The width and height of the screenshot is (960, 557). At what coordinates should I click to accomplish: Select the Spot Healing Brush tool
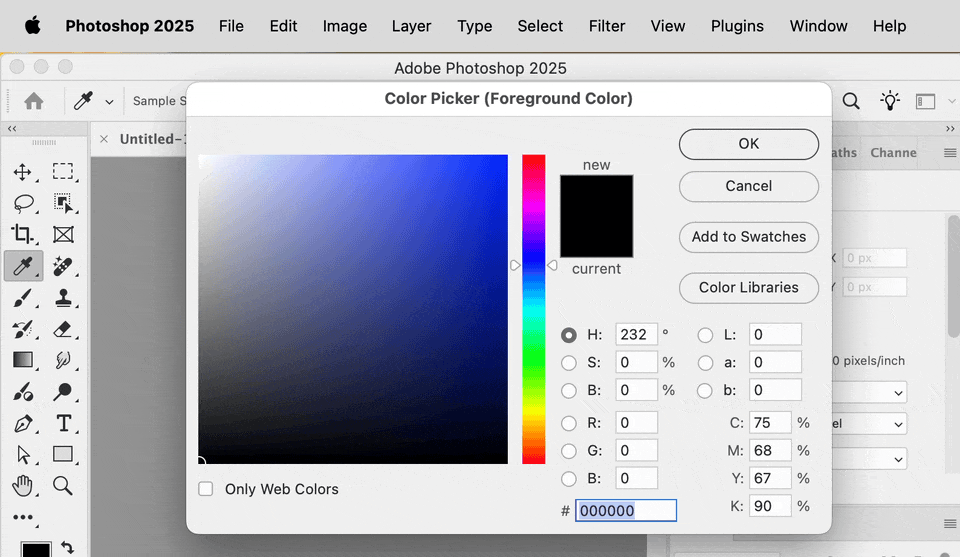point(62,266)
